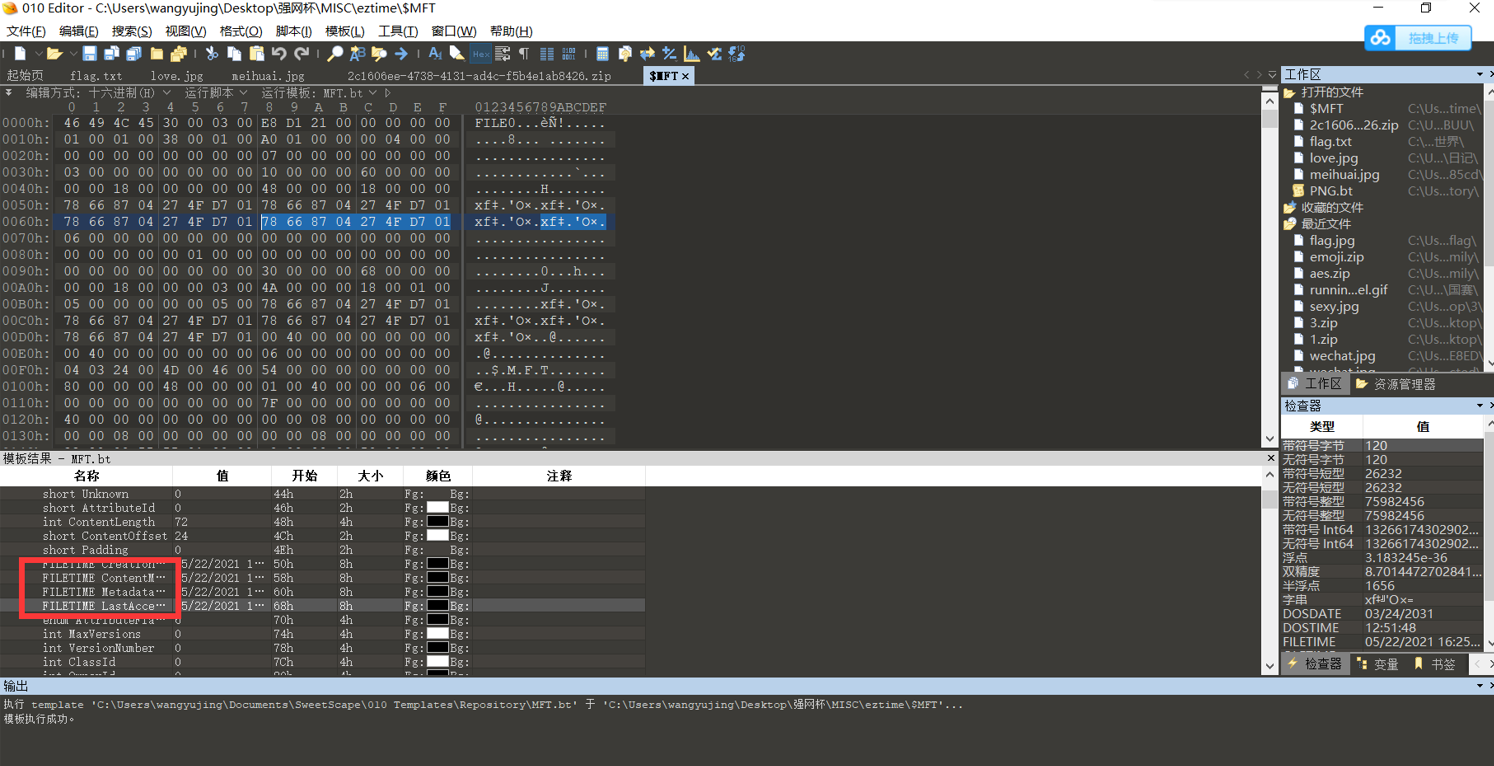Switch to the meihuai.jpg tab
Screen dimensions: 1494x766
point(268,76)
